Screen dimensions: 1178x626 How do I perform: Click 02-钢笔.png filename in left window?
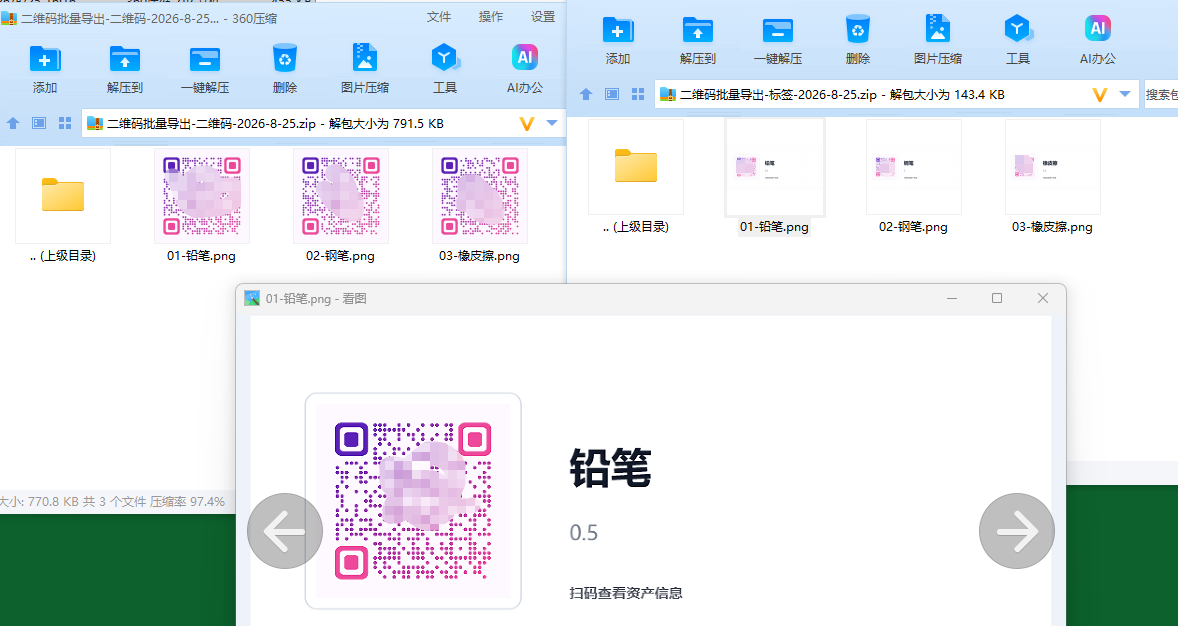pos(340,256)
